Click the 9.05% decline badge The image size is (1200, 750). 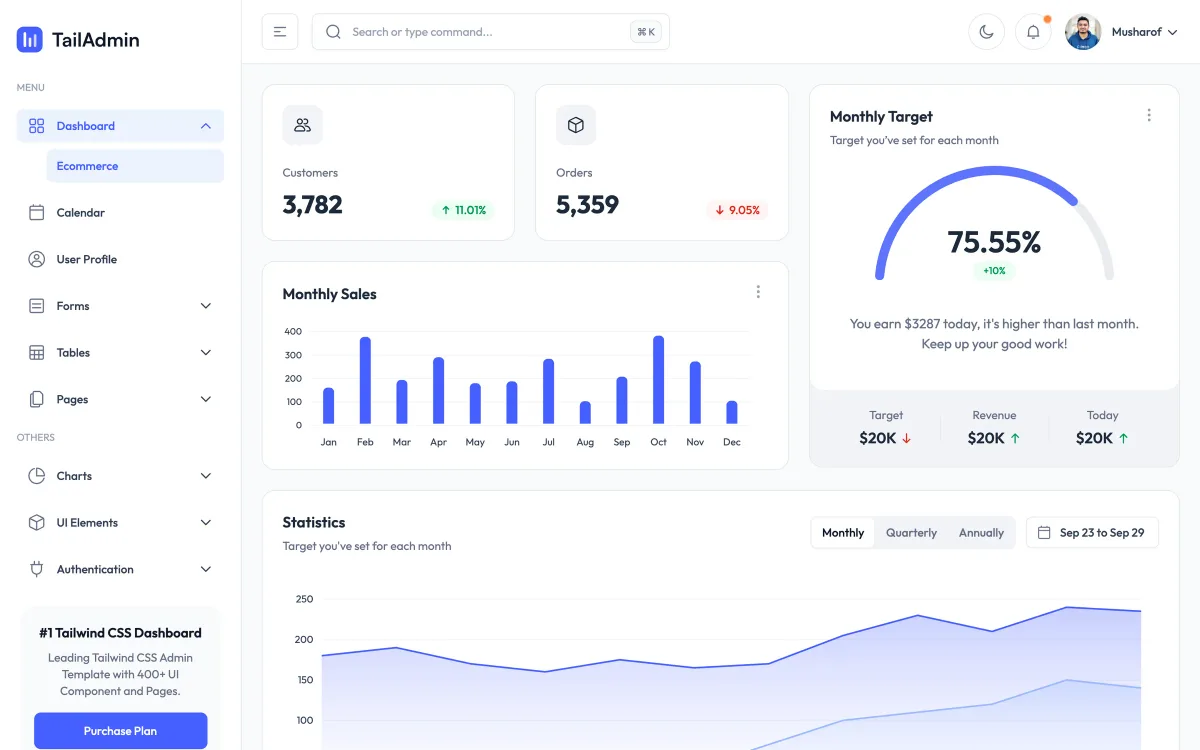[737, 210]
